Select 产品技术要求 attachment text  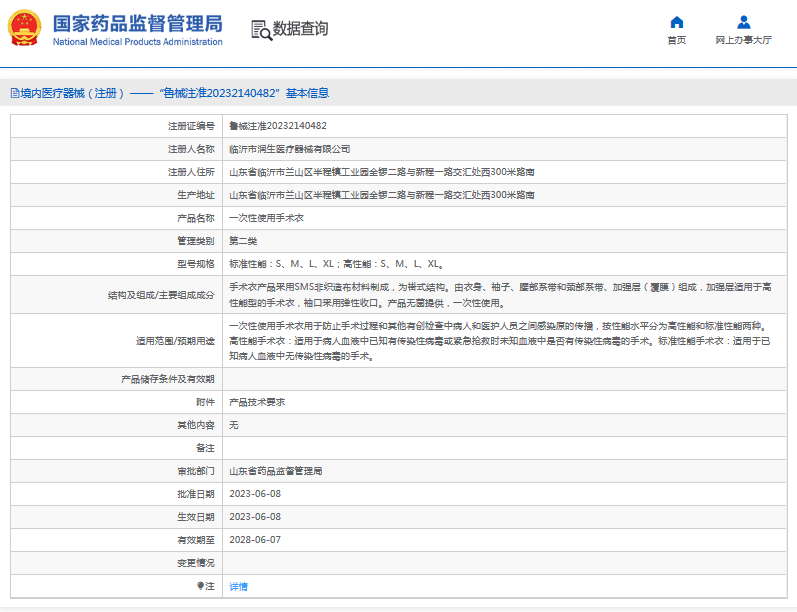click(x=257, y=402)
